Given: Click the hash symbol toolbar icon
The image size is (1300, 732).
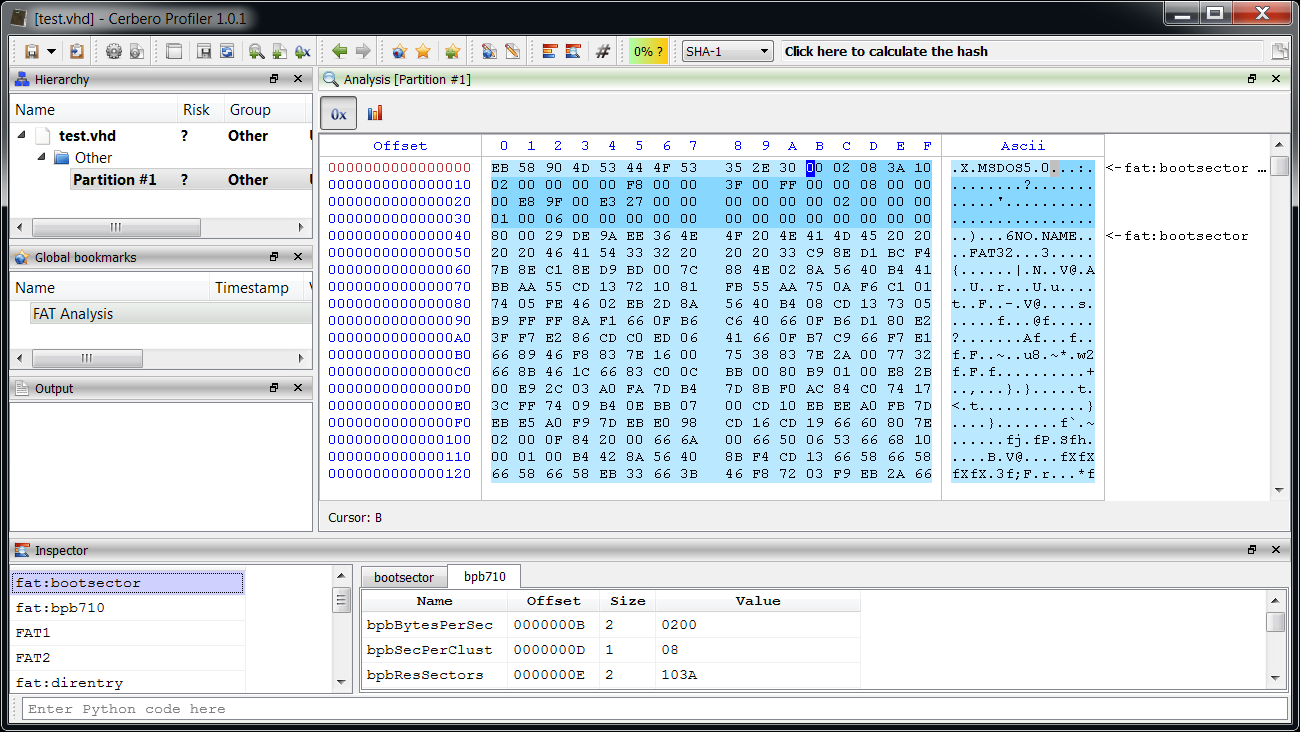Looking at the screenshot, I should tap(602, 51).
